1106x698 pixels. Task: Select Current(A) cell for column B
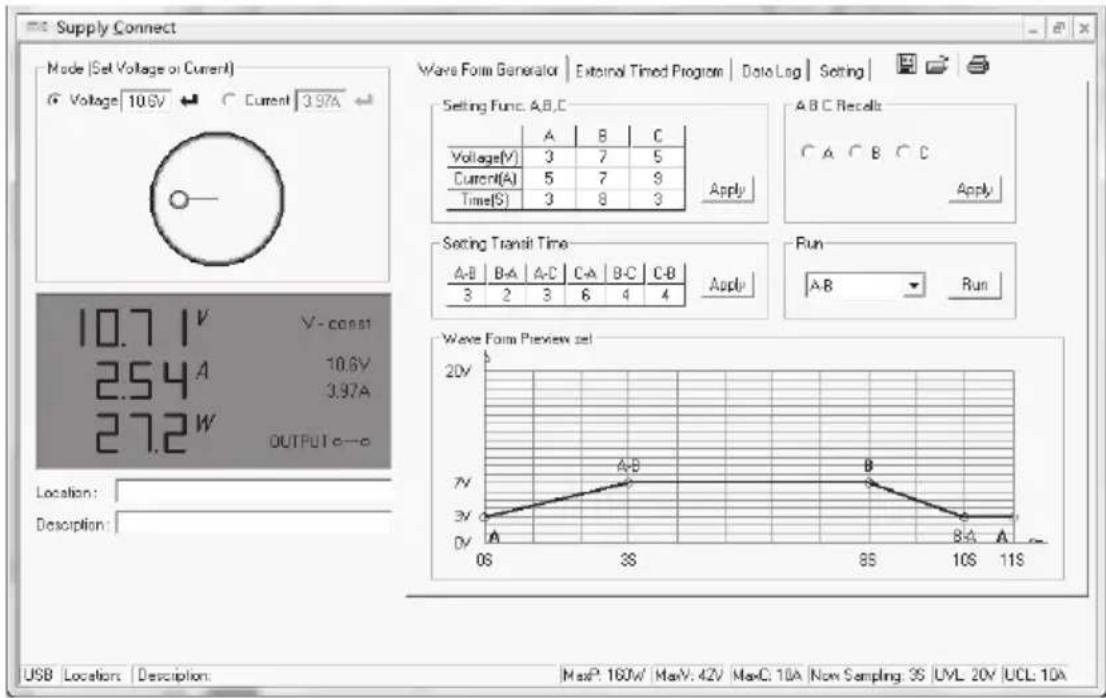pyautogui.click(x=602, y=178)
